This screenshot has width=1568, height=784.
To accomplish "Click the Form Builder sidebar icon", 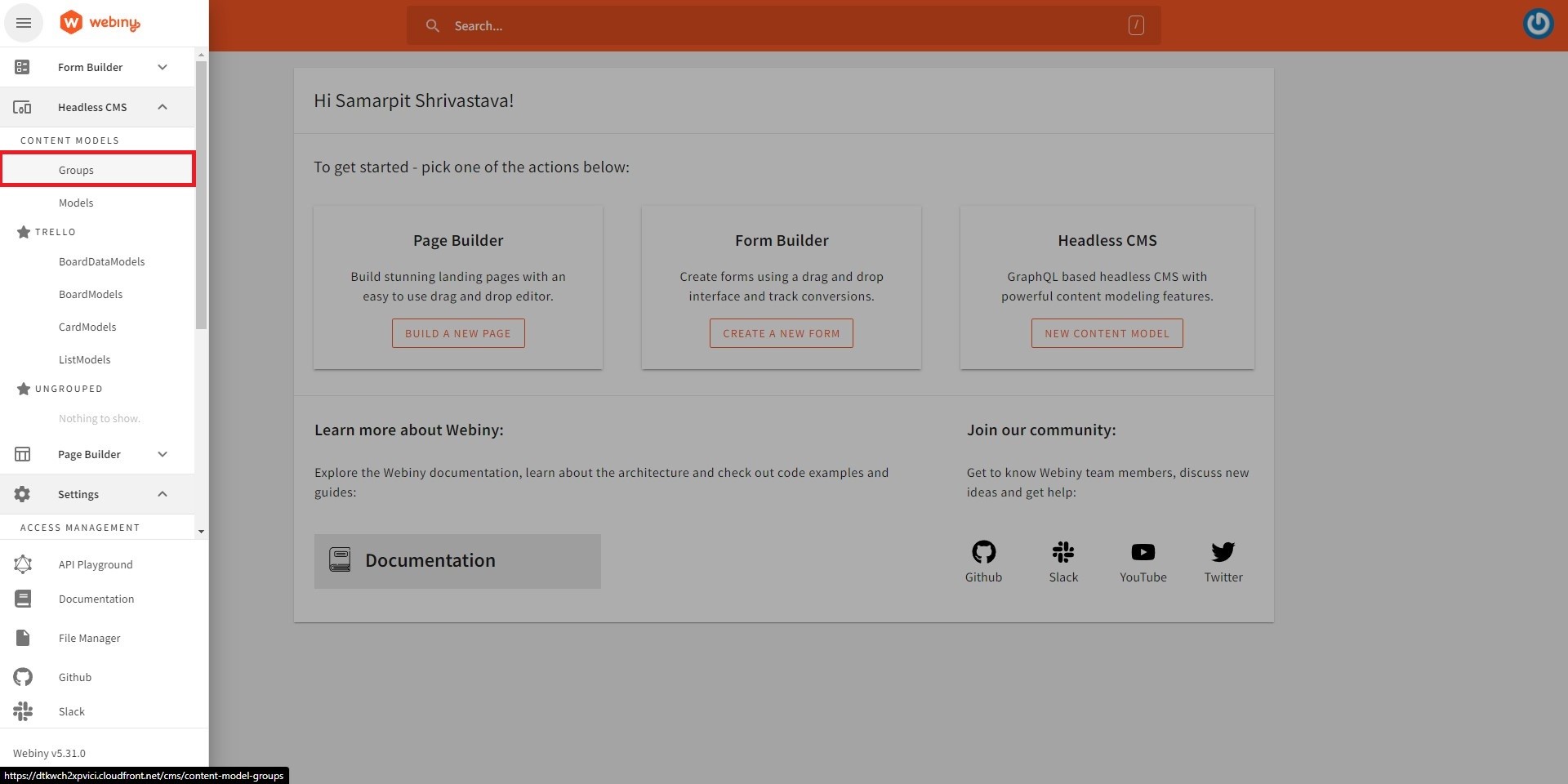I will (x=22, y=67).
